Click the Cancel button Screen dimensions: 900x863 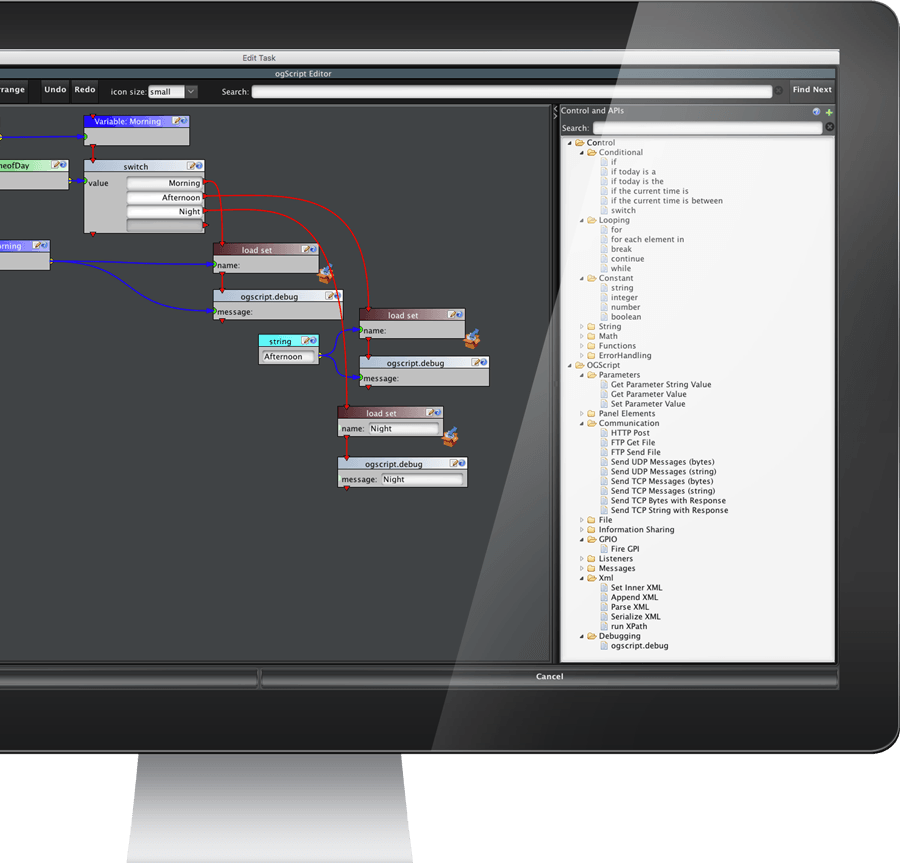tap(549, 677)
